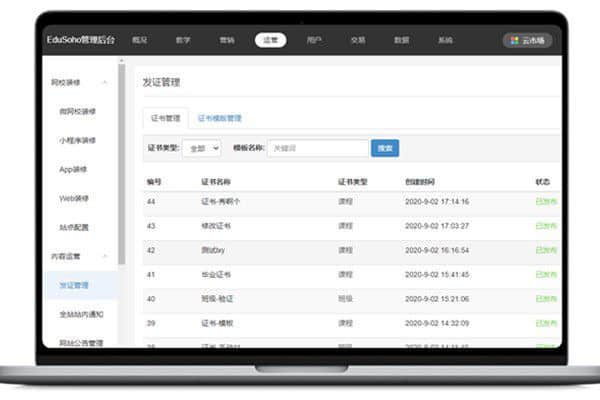Open 网站公告管理 in the sidebar

point(81,343)
